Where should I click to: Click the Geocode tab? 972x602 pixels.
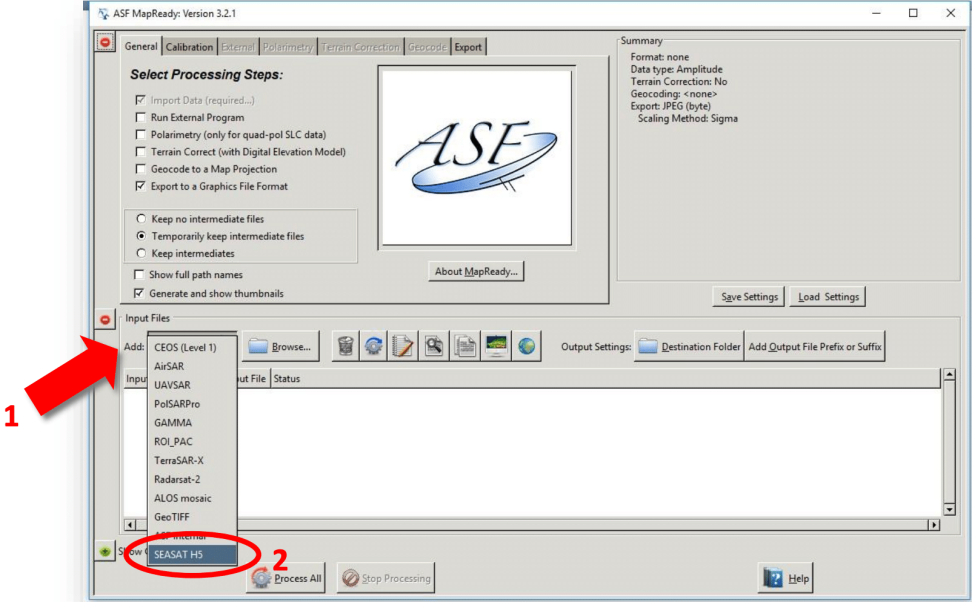[x=427, y=47]
